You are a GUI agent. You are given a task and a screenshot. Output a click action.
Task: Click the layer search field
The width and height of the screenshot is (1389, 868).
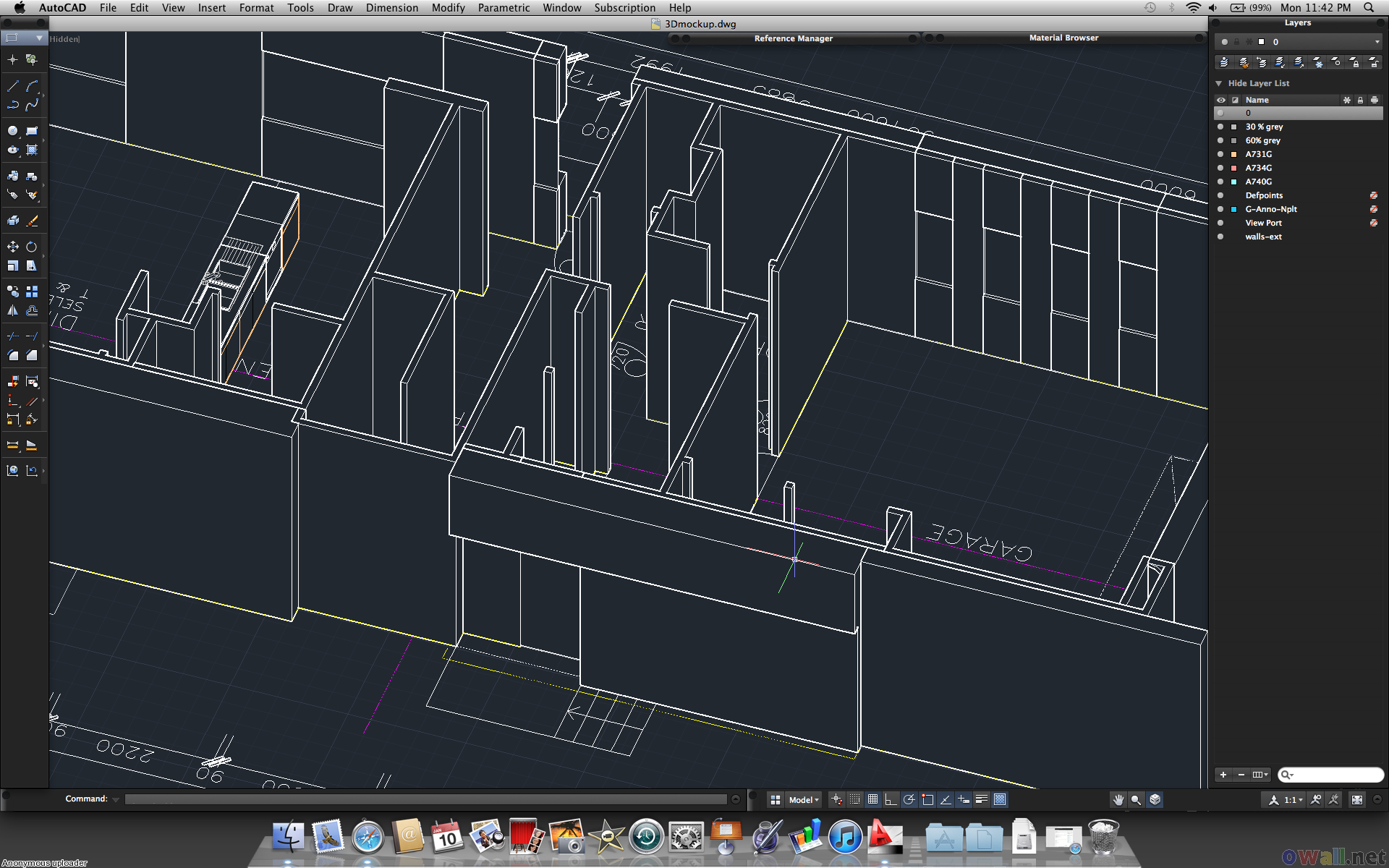[x=1335, y=775]
